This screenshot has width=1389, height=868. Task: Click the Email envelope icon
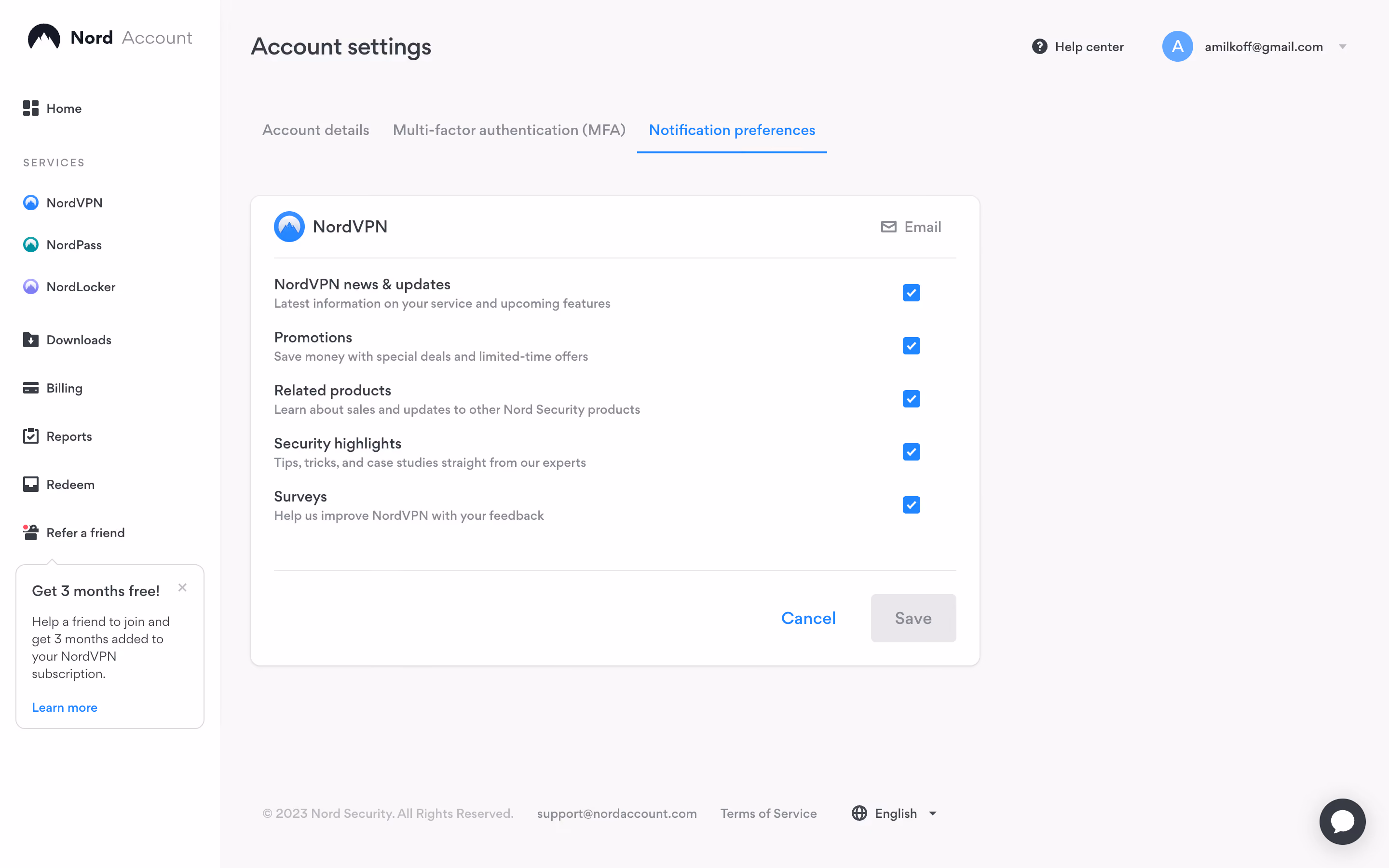coord(888,227)
